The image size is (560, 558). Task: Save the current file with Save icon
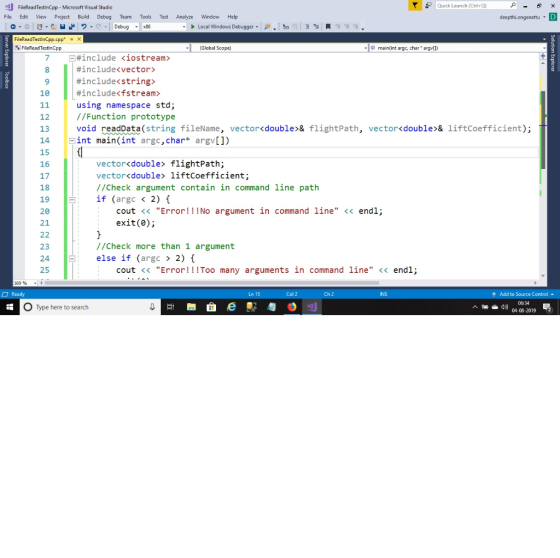62,27
